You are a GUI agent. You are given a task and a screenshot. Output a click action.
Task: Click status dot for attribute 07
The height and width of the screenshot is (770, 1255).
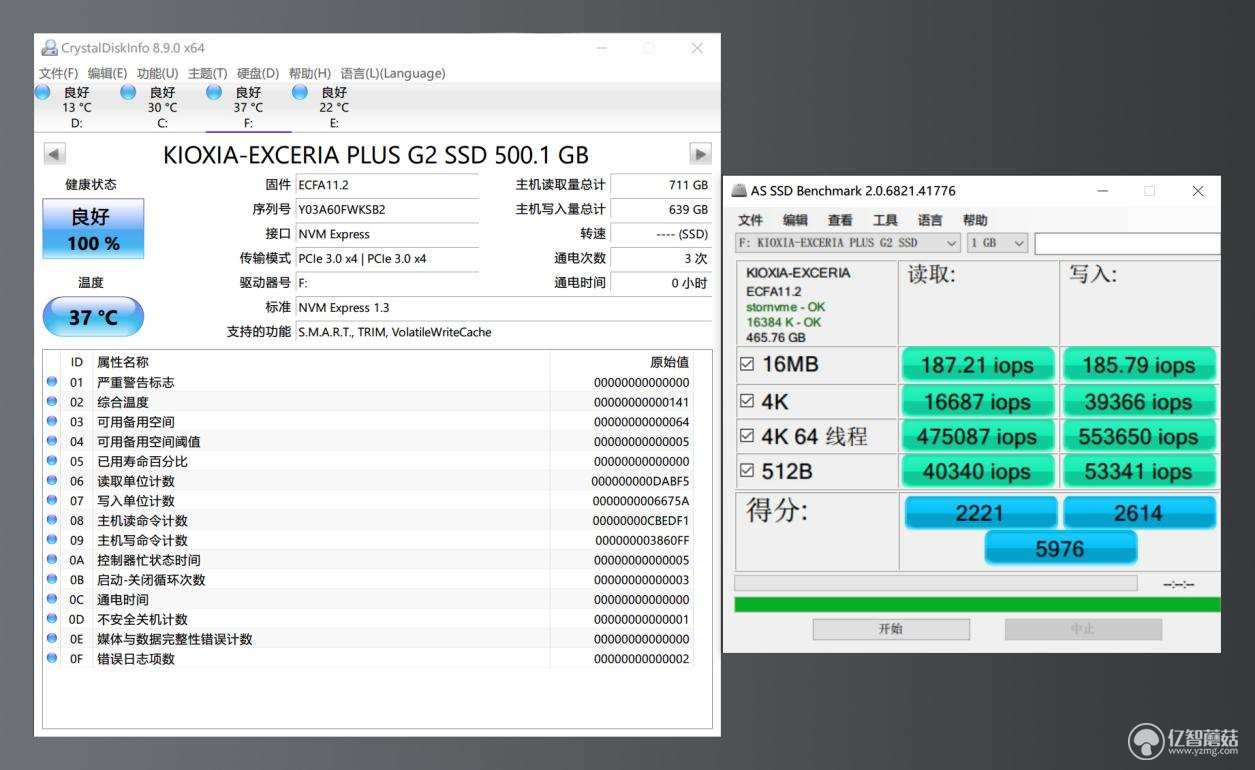point(52,500)
